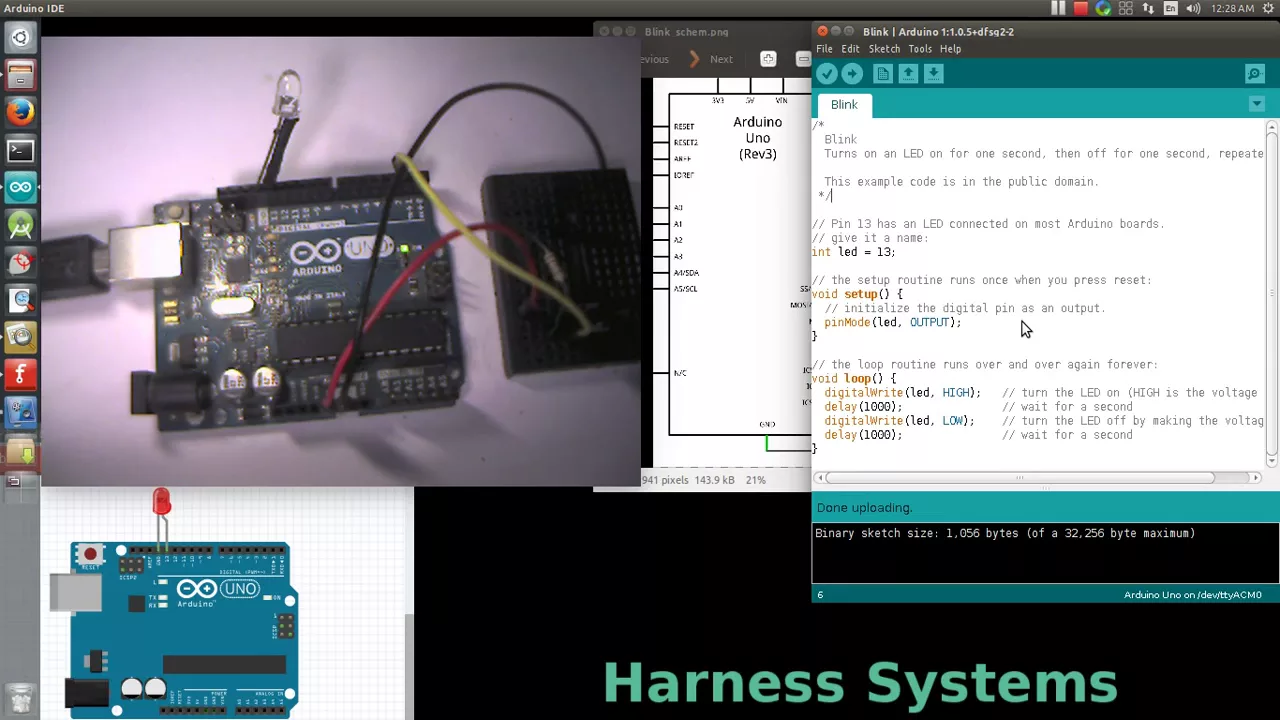The height and width of the screenshot is (720, 1280).
Task: Click the pause indicator in the top panel
Action: pyautogui.click(x=1058, y=8)
